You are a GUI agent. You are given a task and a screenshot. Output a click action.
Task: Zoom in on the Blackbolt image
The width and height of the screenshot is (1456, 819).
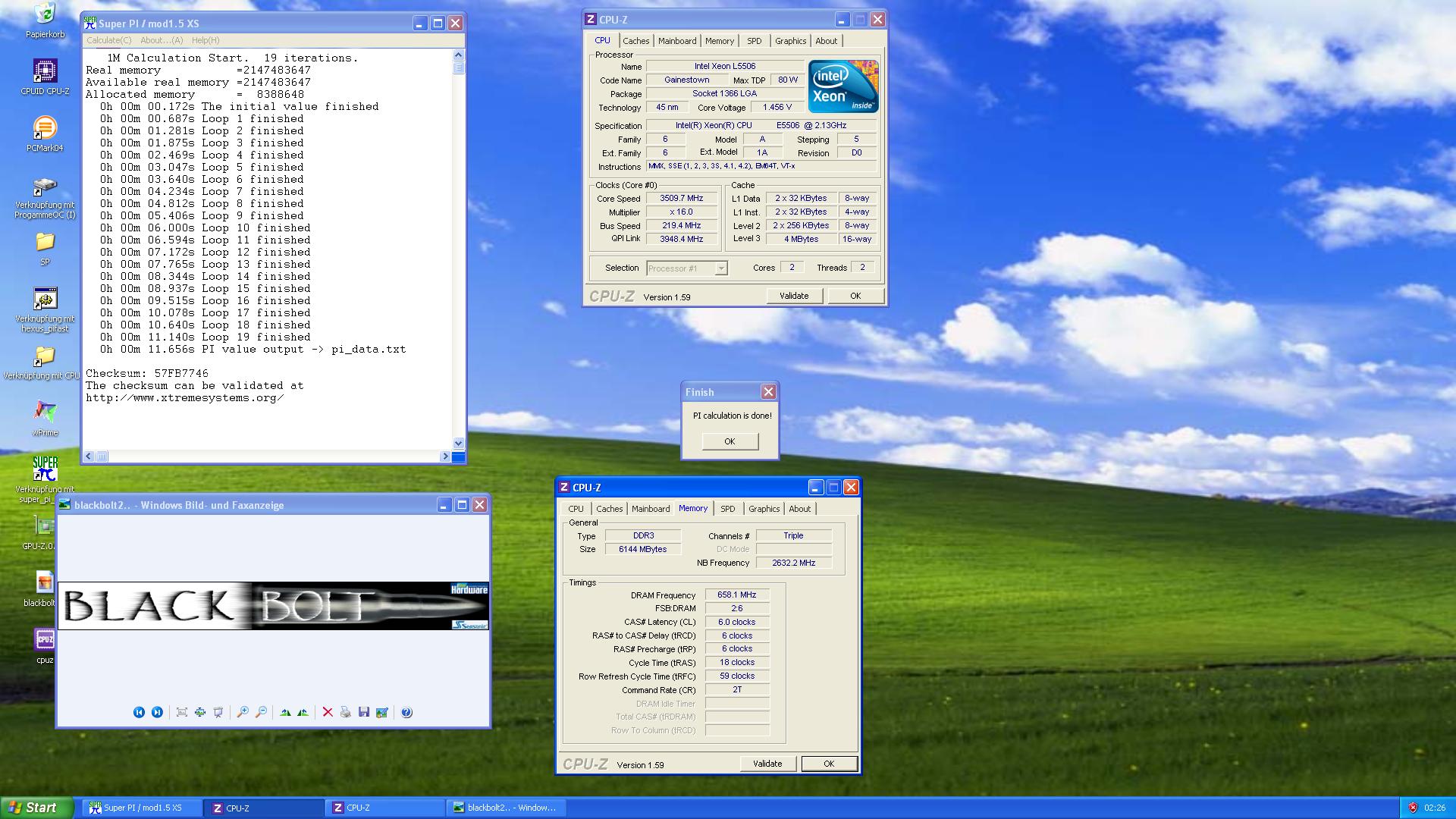tap(243, 712)
